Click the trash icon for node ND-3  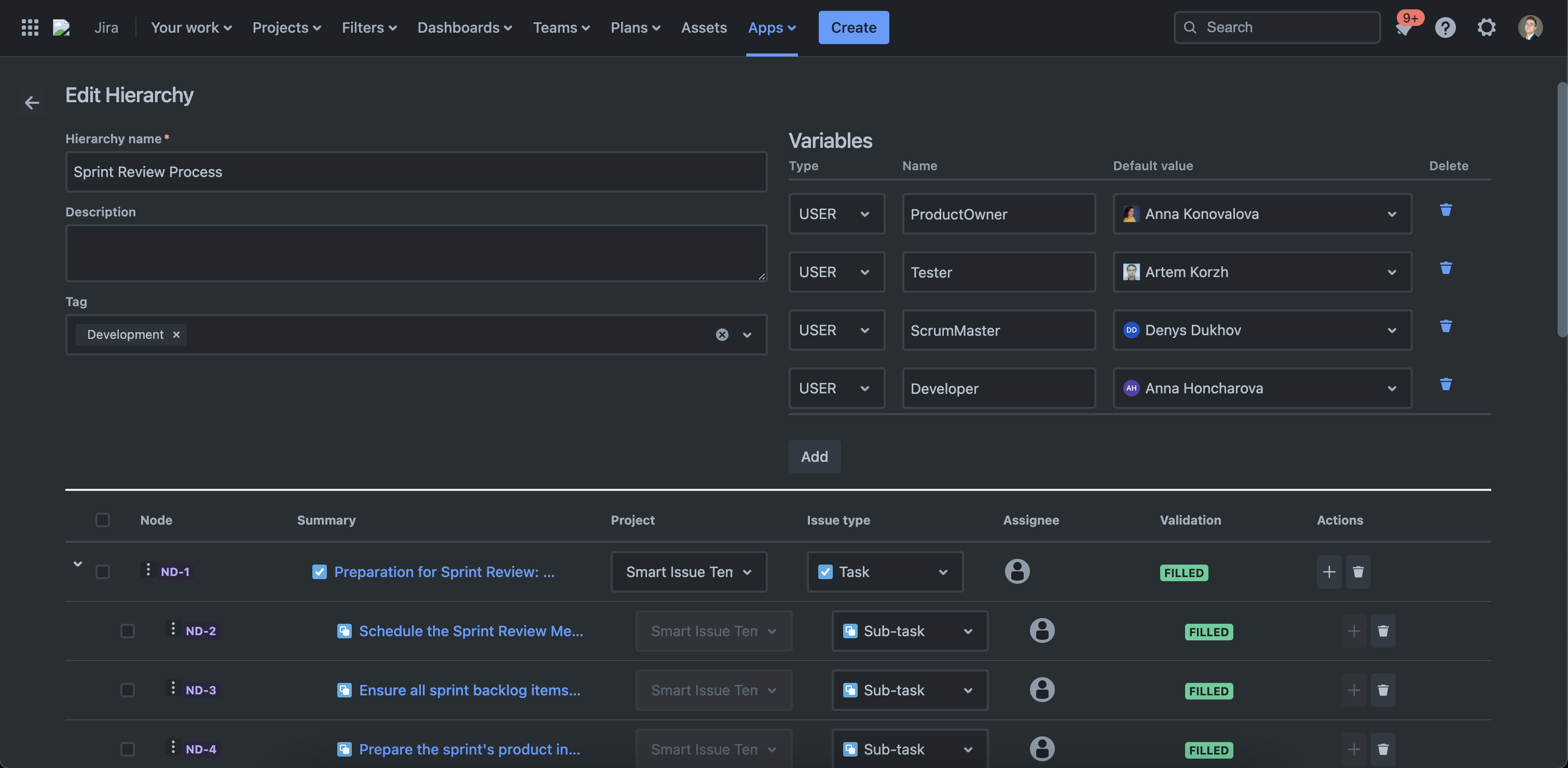click(x=1382, y=690)
